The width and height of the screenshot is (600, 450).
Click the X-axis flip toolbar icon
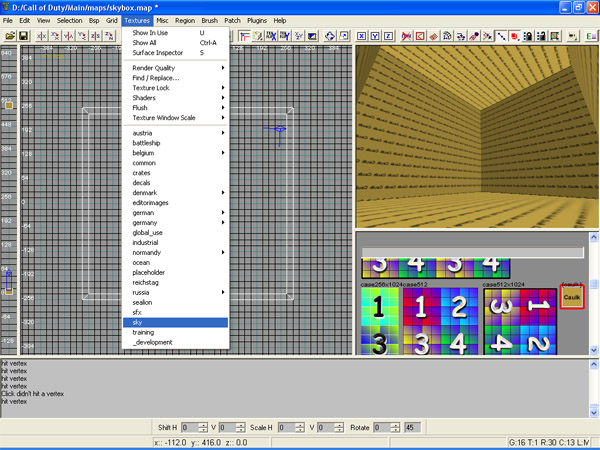tap(42, 36)
